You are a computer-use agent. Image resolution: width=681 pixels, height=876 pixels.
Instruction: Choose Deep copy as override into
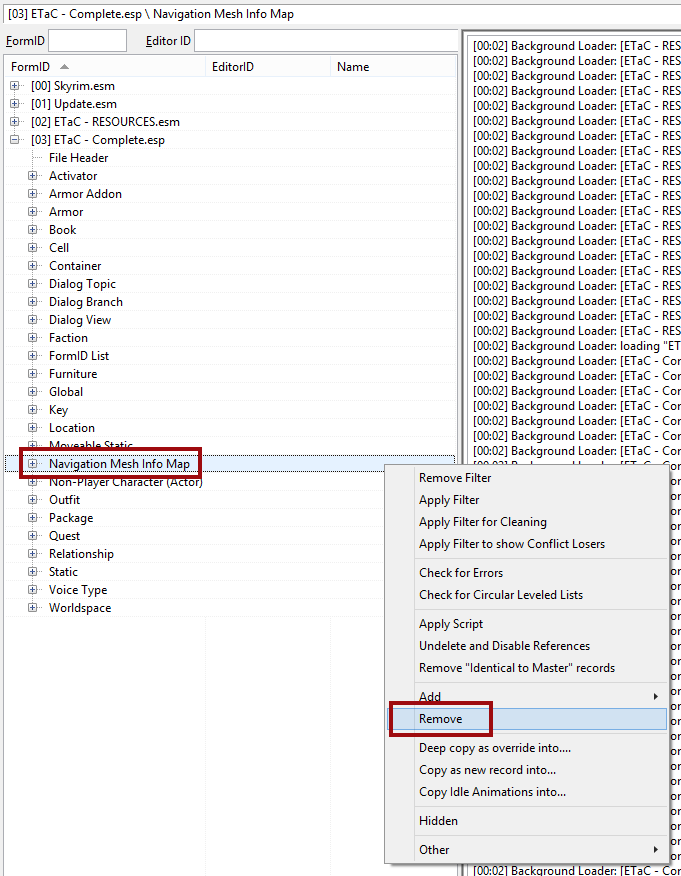click(494, 748)
